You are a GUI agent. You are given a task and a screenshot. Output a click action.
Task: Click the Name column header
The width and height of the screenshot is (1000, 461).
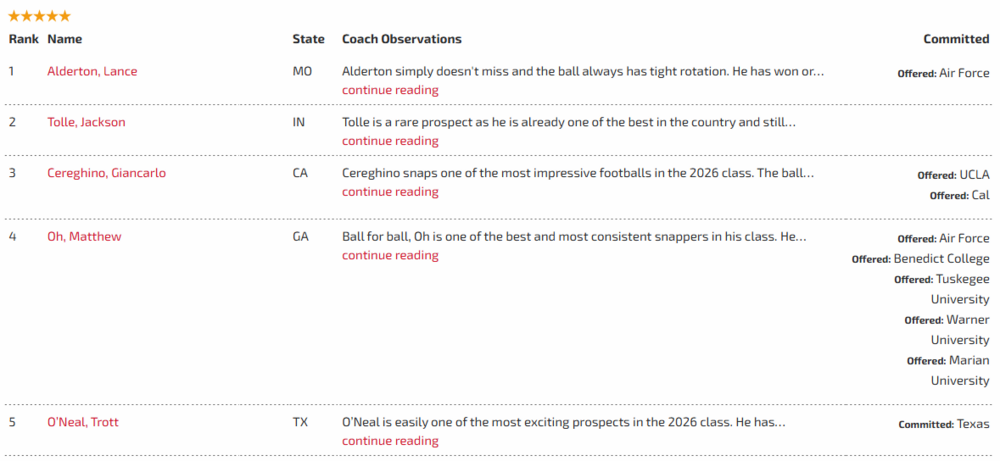point(64,39)
